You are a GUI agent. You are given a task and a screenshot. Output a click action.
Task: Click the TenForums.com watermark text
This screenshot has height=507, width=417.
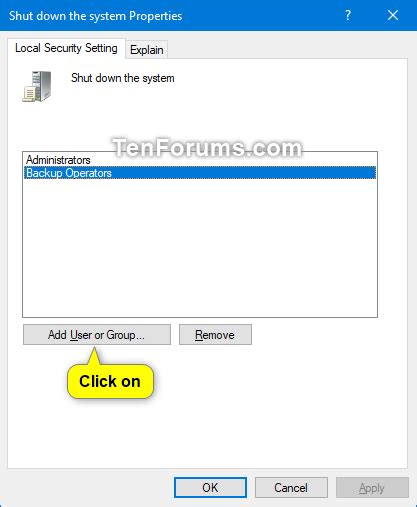(x=207, y=148)
